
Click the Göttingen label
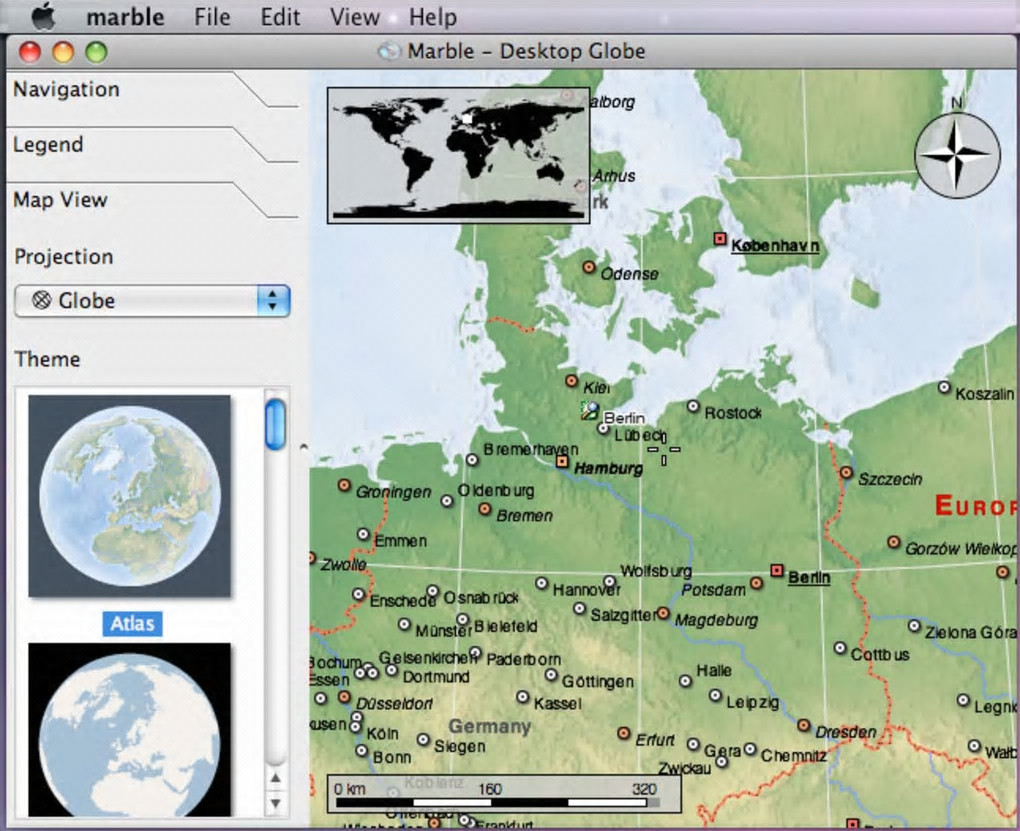(598, 681)
